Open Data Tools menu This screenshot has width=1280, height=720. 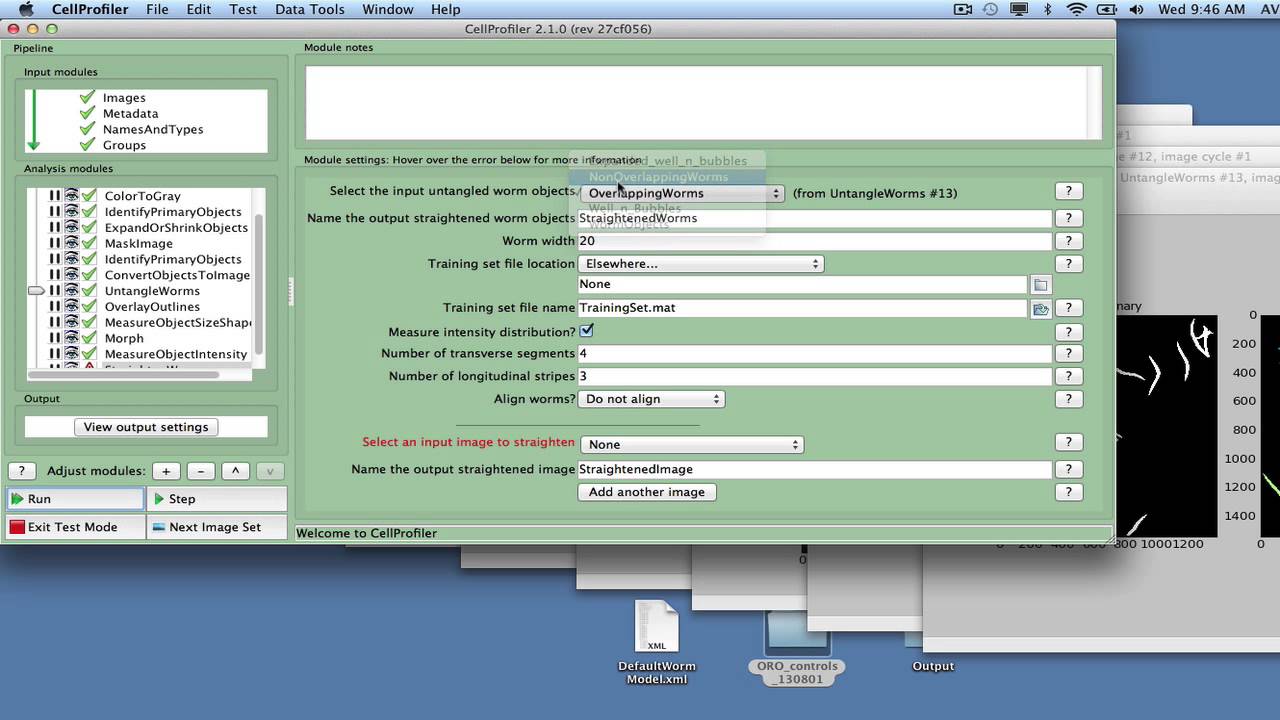[310, 9]
